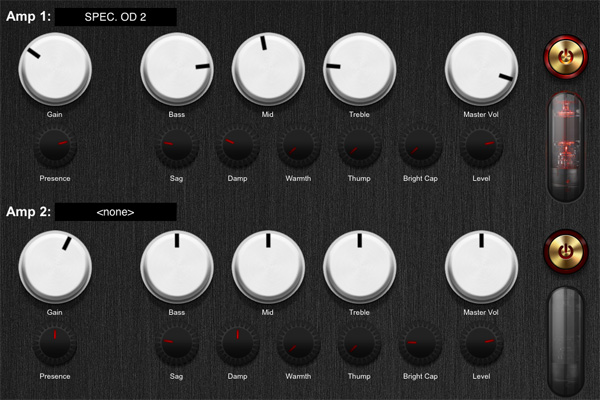Open the Amp 1 SPEC. OD 2 model selector
Image resolution: width=600 pixels, height=400 pixels.
pyautogui.click(x=116, y=17)
